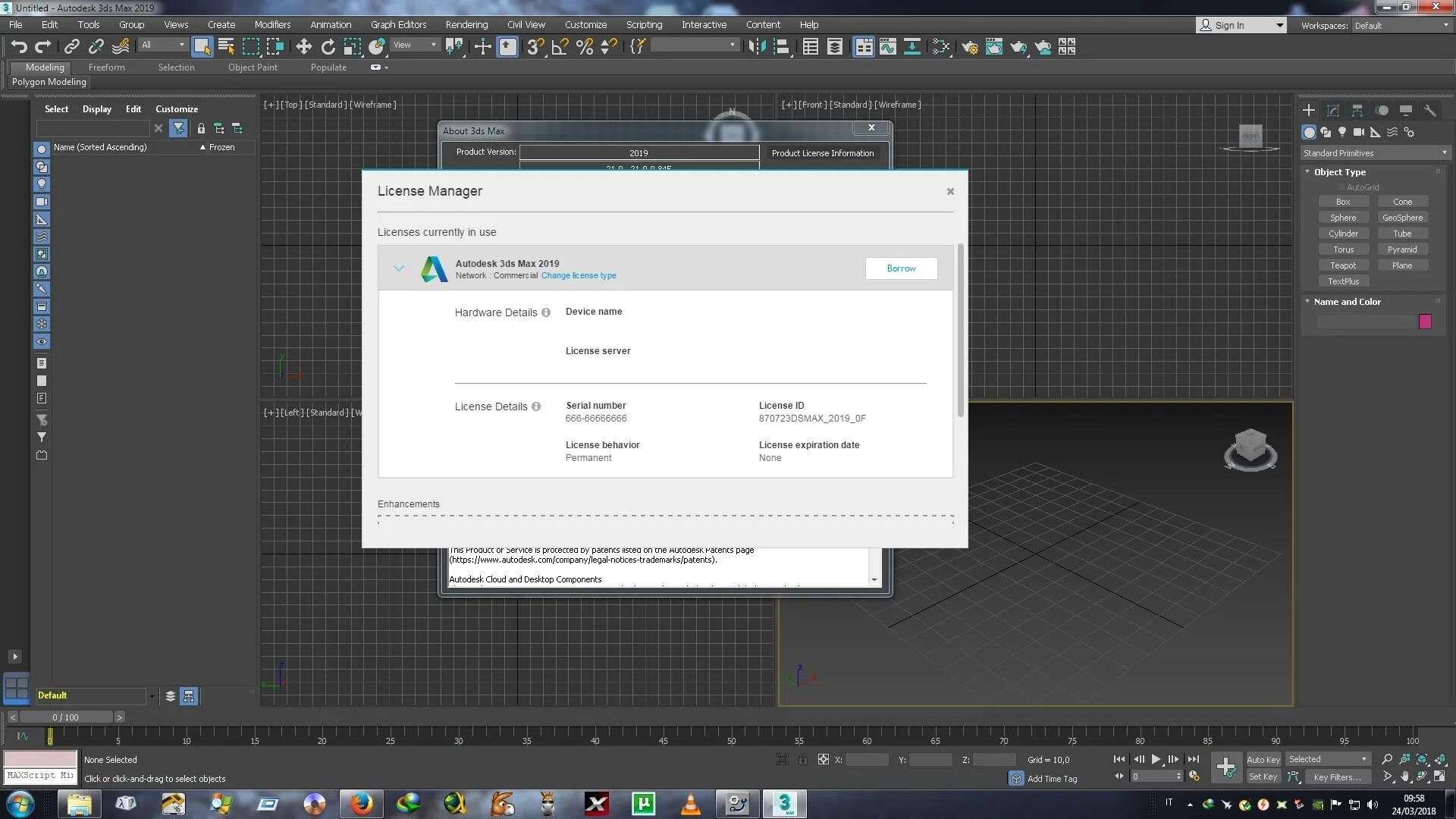Select the Lights category icon
Image resolution: width=1456 pixels, height=819 pixels.
click(1341, 132)
